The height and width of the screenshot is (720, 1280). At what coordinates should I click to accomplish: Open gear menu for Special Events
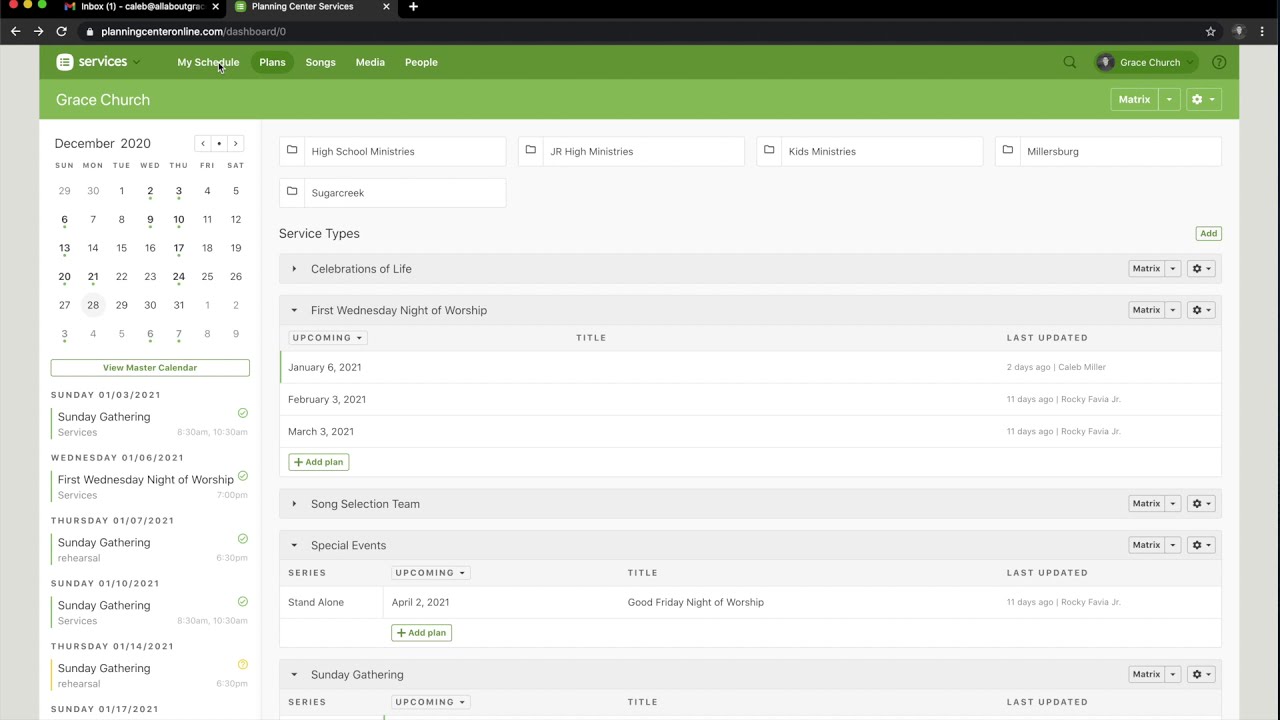pos(1202,545)
